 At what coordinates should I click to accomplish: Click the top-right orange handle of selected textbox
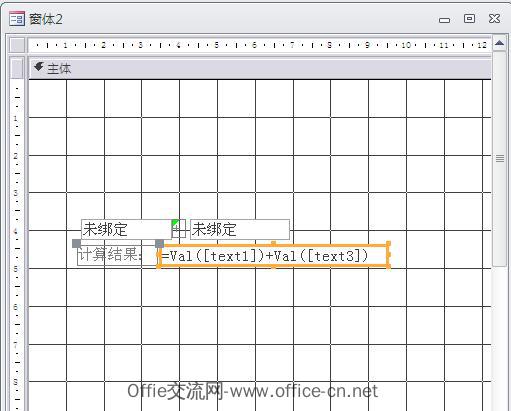[388, 244]
